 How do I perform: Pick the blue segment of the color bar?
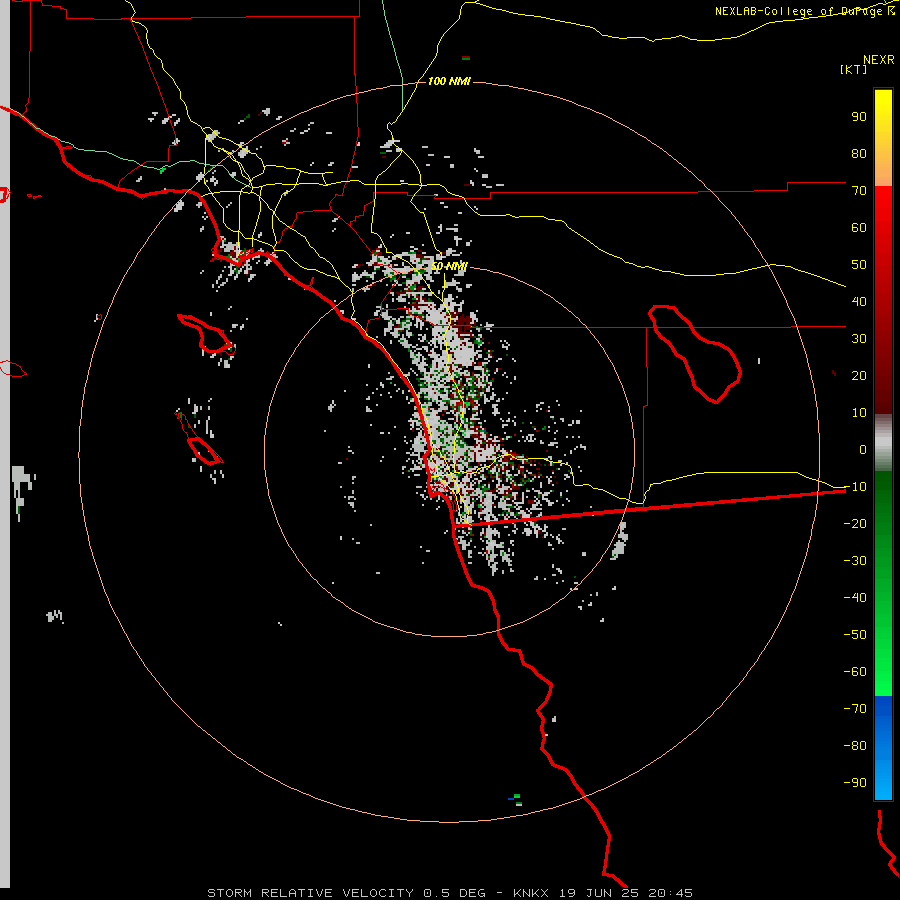tap(883, 748)
